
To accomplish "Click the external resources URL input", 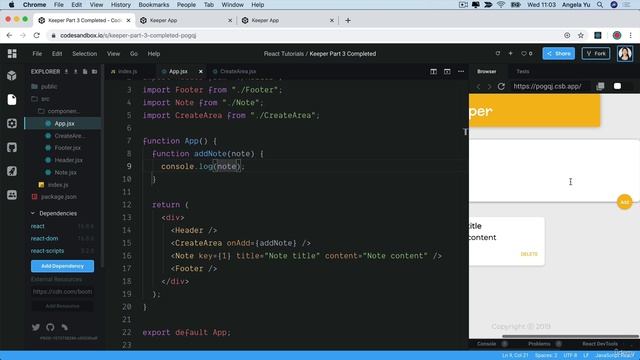I will click(x=62, y=291).
